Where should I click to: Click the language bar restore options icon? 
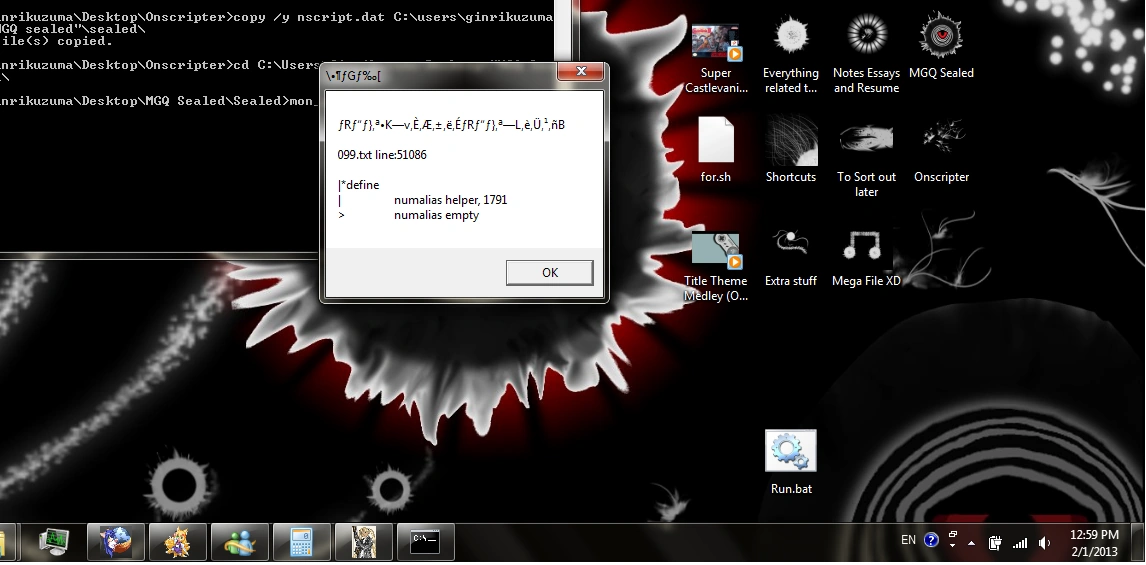click(952, 536)
